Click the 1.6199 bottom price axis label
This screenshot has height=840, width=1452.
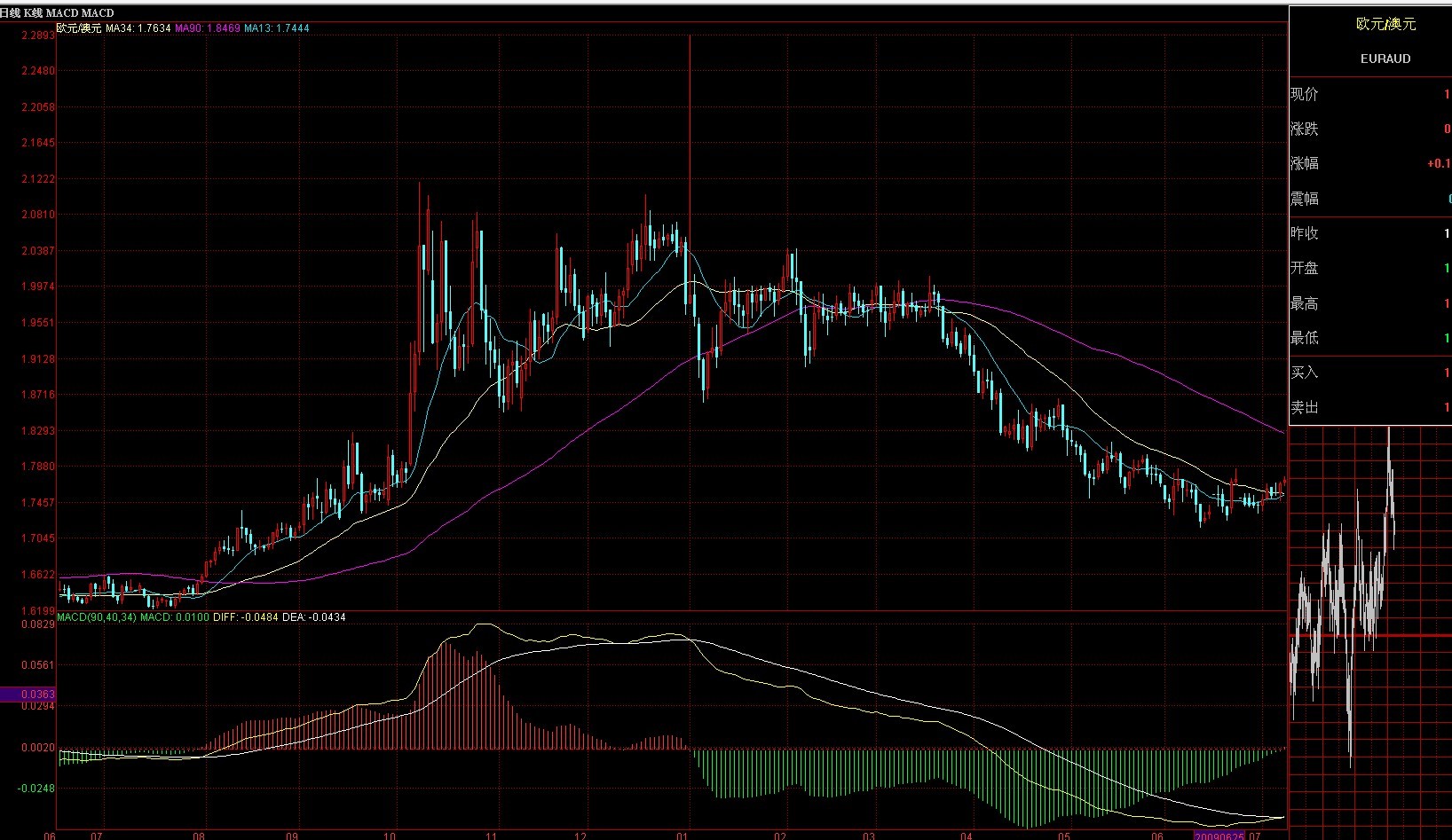(38, 611)
